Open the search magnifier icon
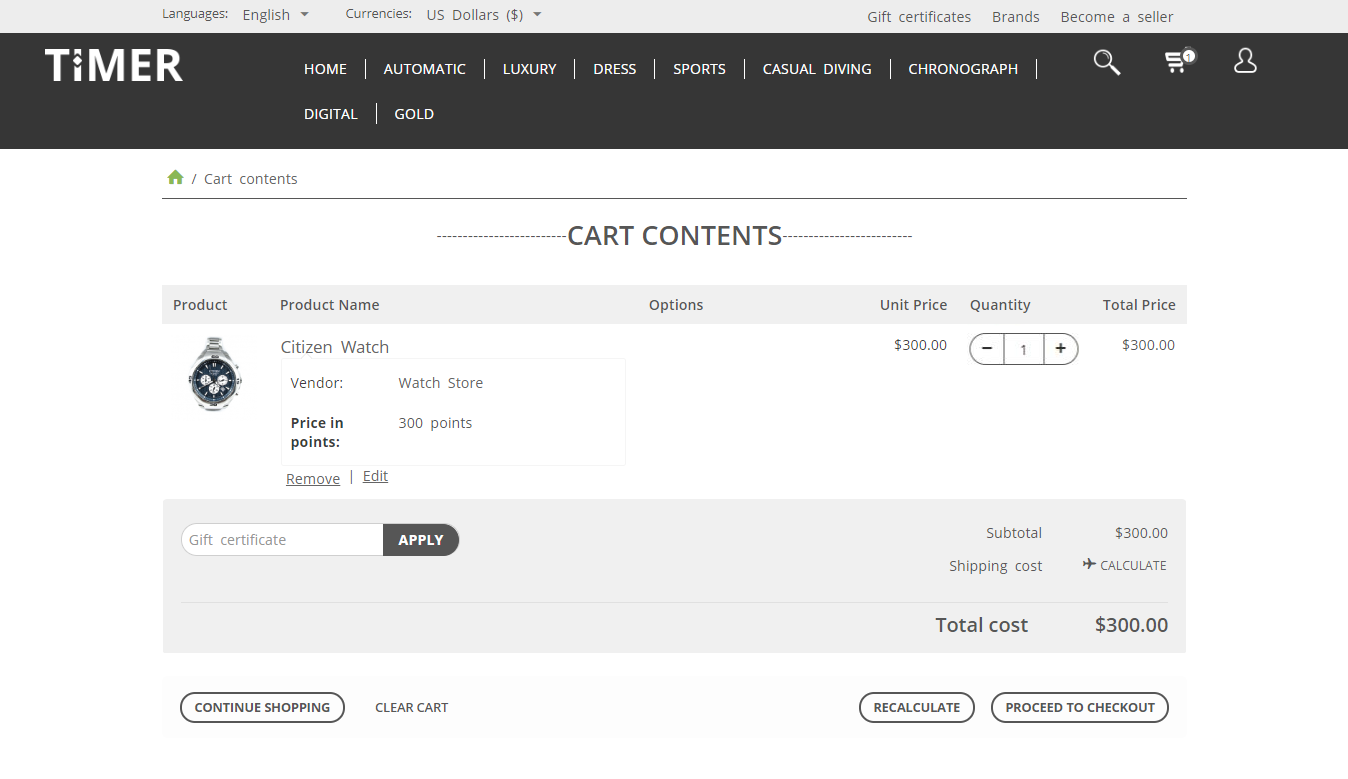Image resolution: width=1348 pixels, height=779 pixels. tap(1106, 62)
